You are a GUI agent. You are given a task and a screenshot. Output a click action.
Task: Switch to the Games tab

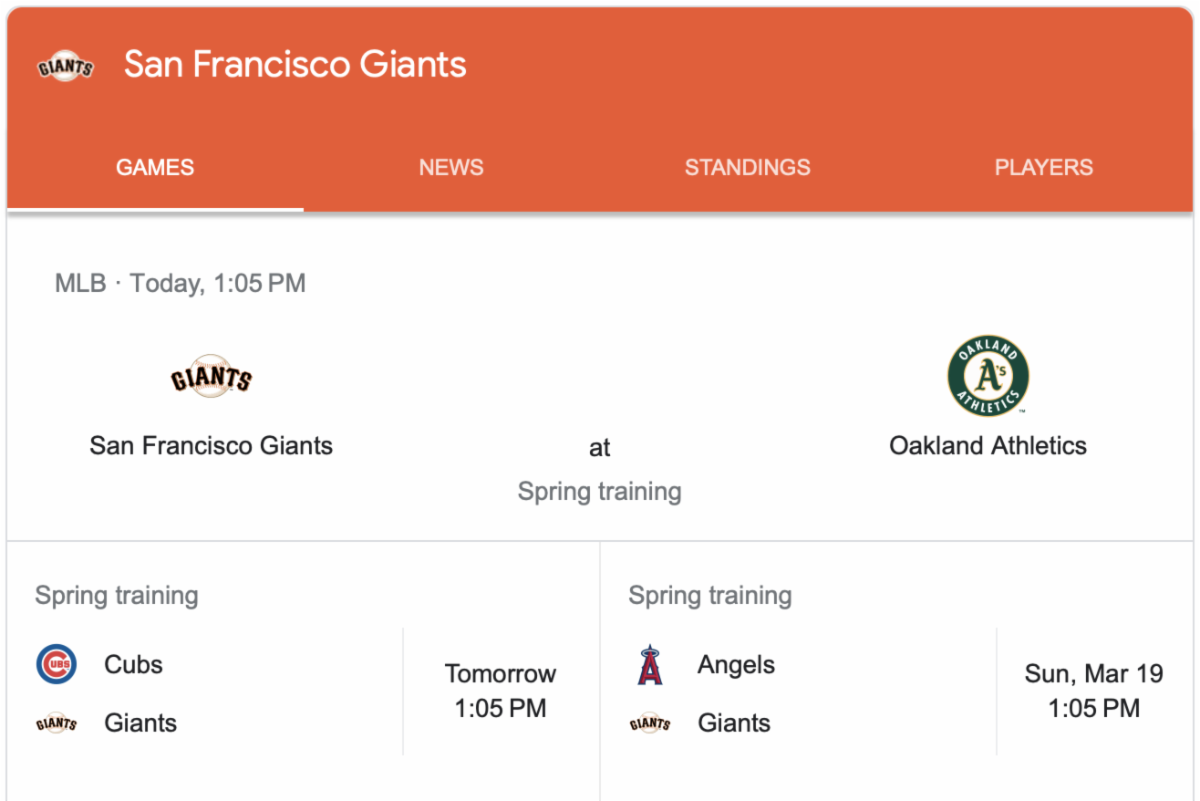coord(155,168)
